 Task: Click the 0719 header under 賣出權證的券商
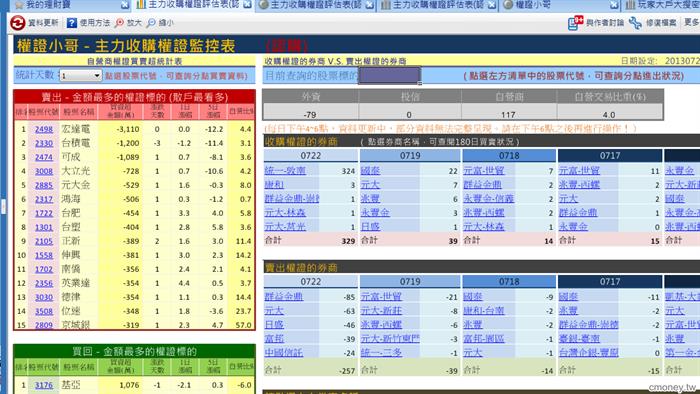pos(410,282)
